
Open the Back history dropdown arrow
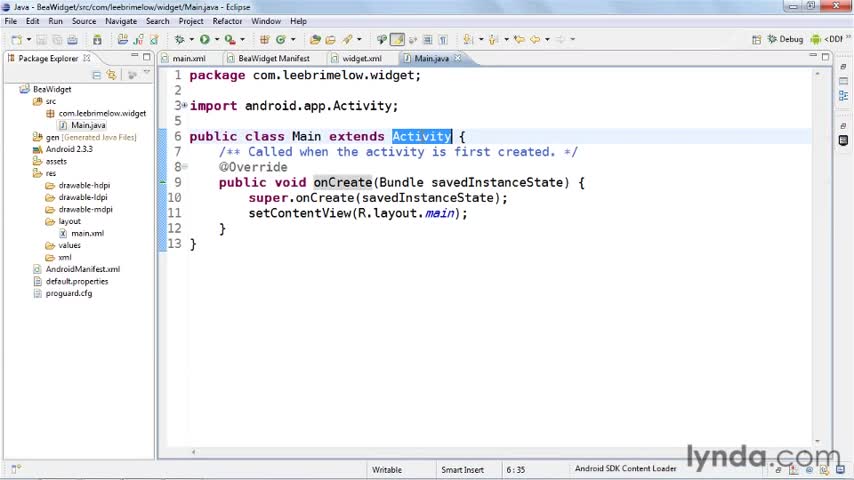pyautogui.click(x=547, y=40)
